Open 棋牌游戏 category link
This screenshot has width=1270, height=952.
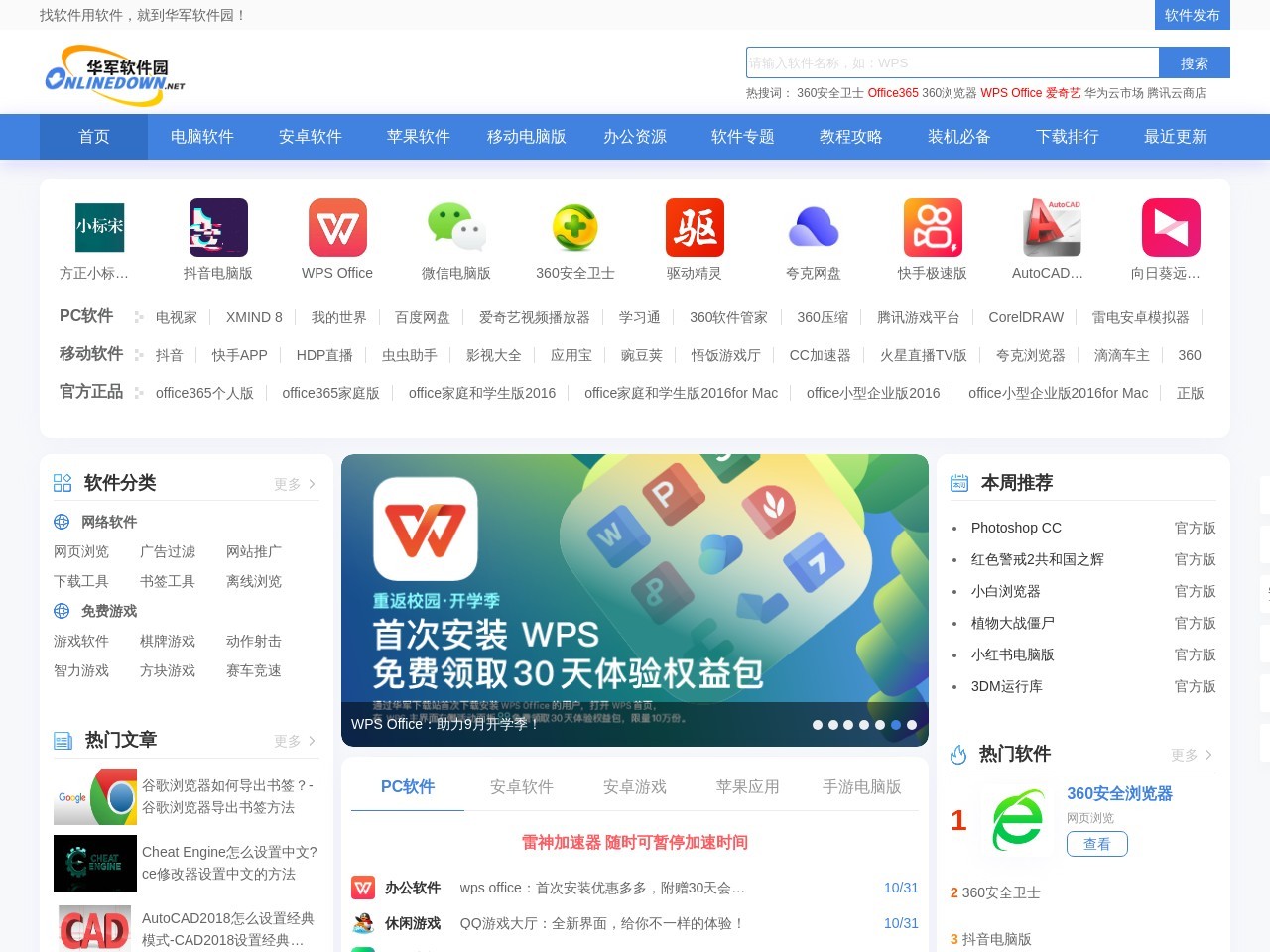click(168, 641)
